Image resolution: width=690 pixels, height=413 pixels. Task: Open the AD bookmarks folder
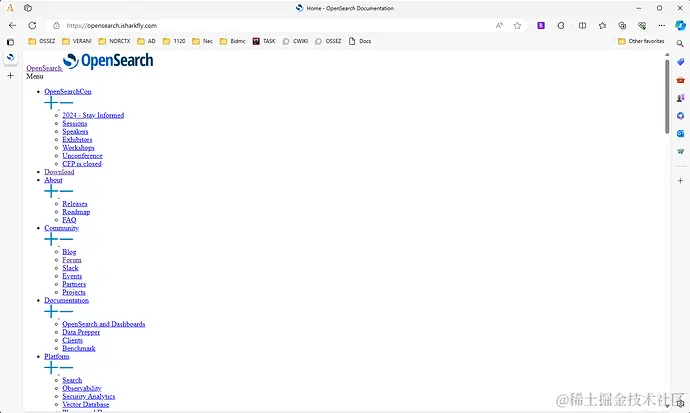(147, 41)
